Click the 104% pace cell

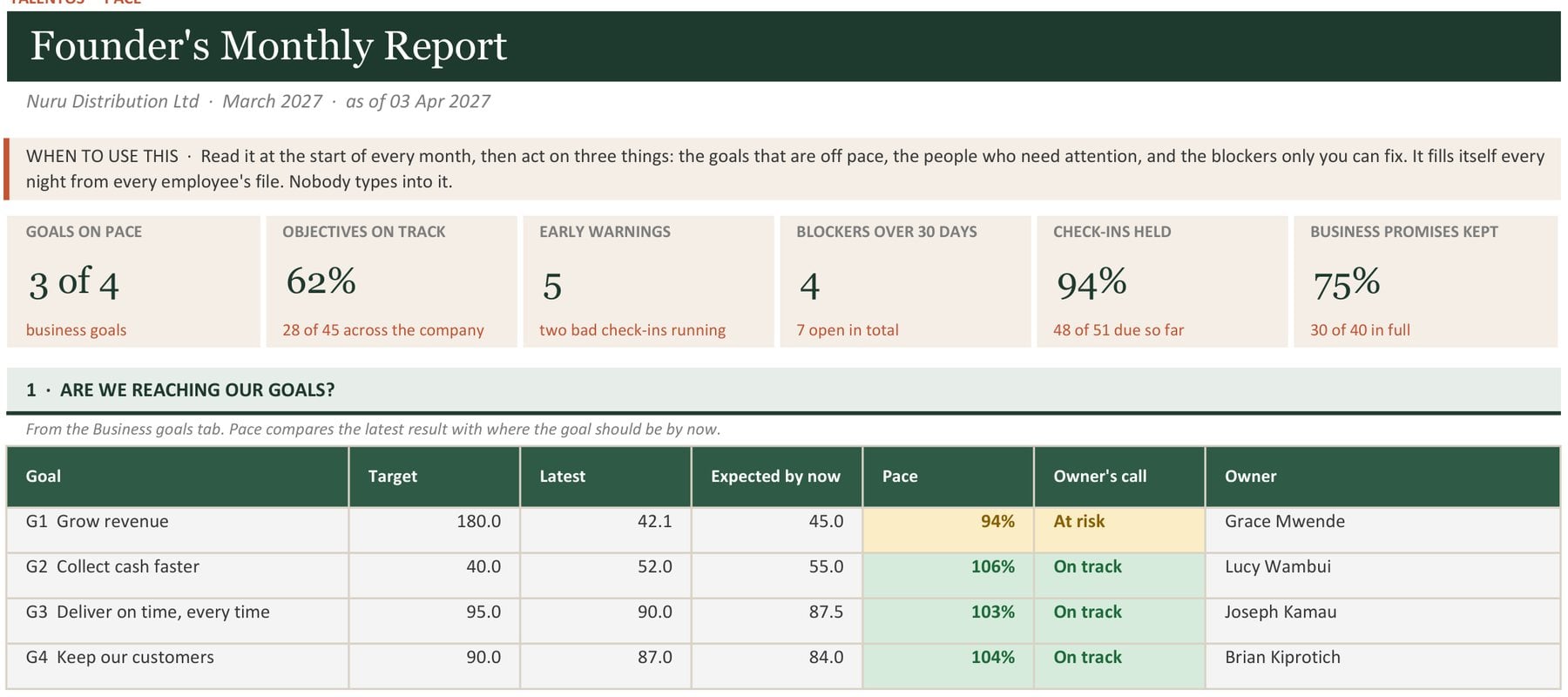(948, 666)
